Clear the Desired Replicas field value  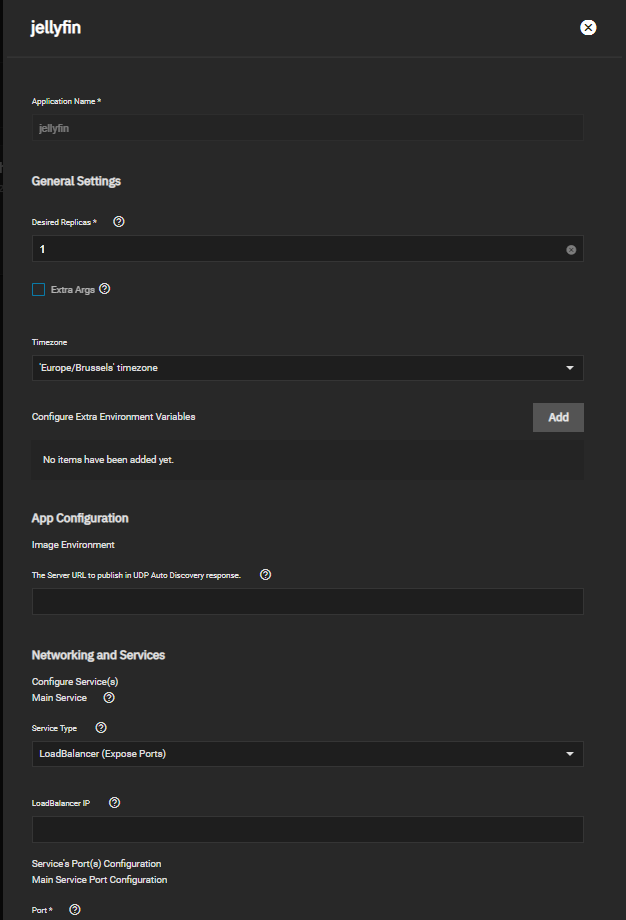571,250
